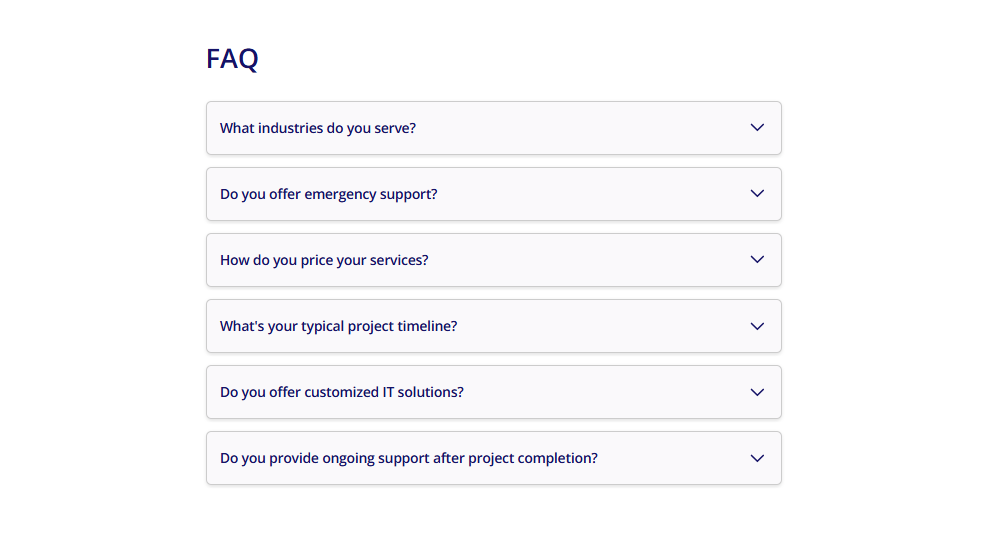The width and height of the screenshot is (997, 541).
Task: Open 'What's your typical project timeline?' item
Action: tap(493, 326)
